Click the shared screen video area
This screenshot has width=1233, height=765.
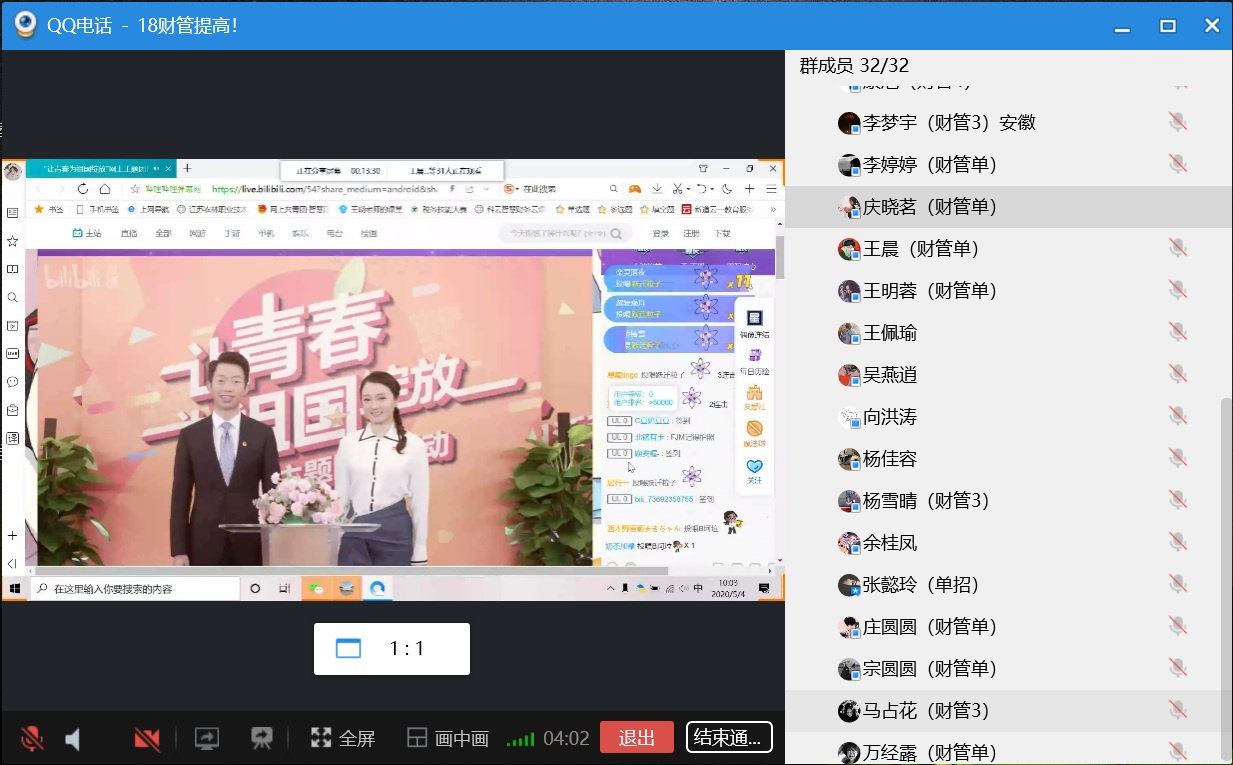coord(392,380)
